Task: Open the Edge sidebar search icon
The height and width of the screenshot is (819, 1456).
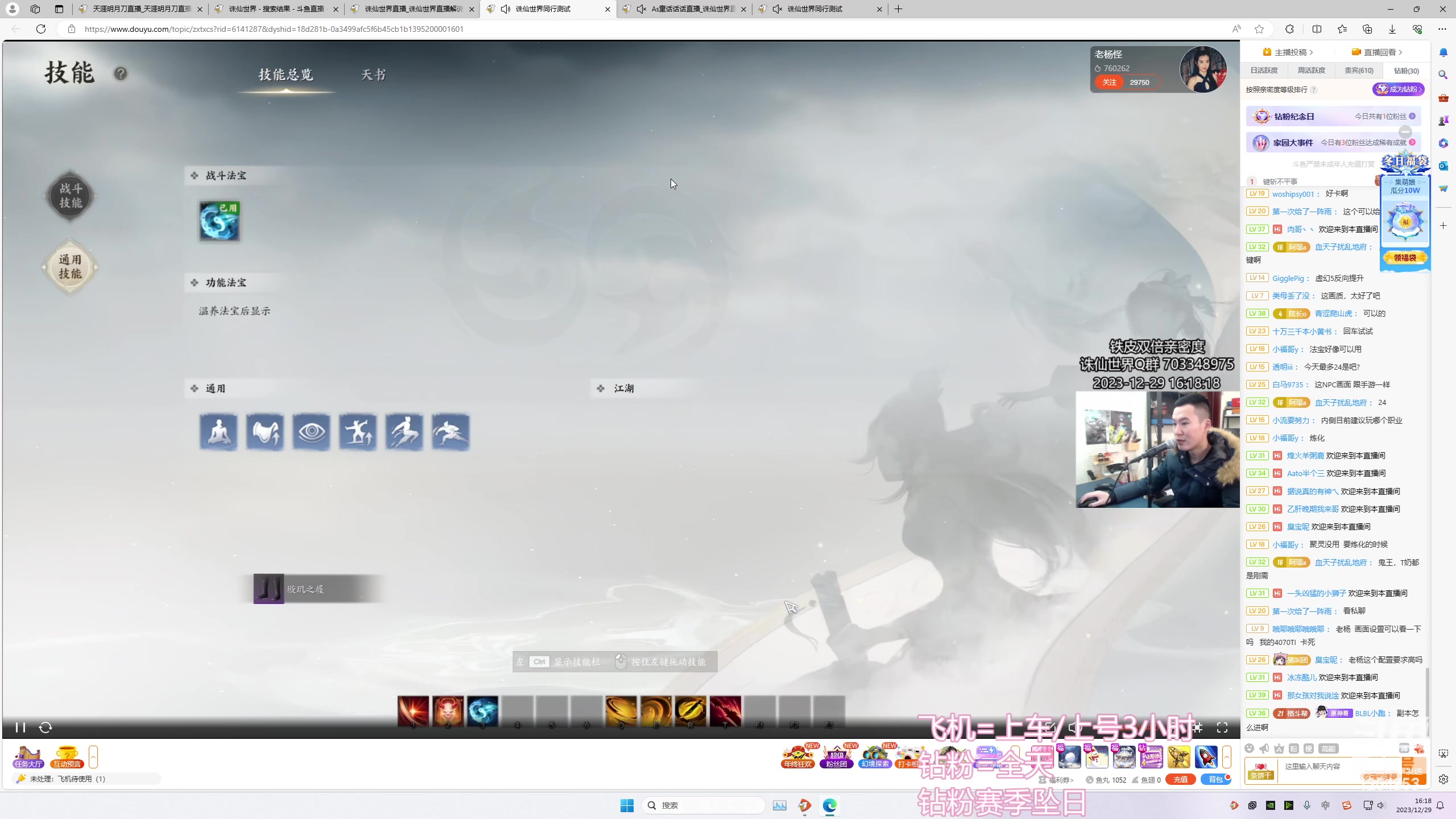Action: [x=1443, y=75]
